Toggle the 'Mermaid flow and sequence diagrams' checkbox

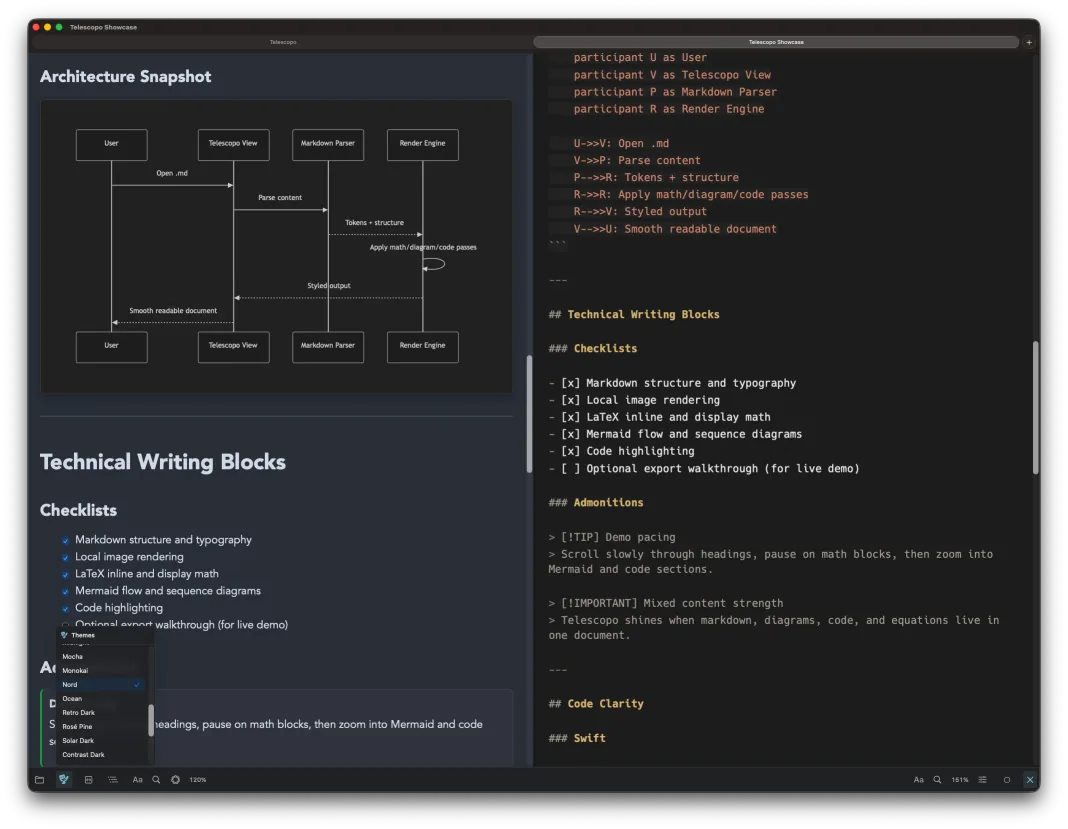coord(65,592)
